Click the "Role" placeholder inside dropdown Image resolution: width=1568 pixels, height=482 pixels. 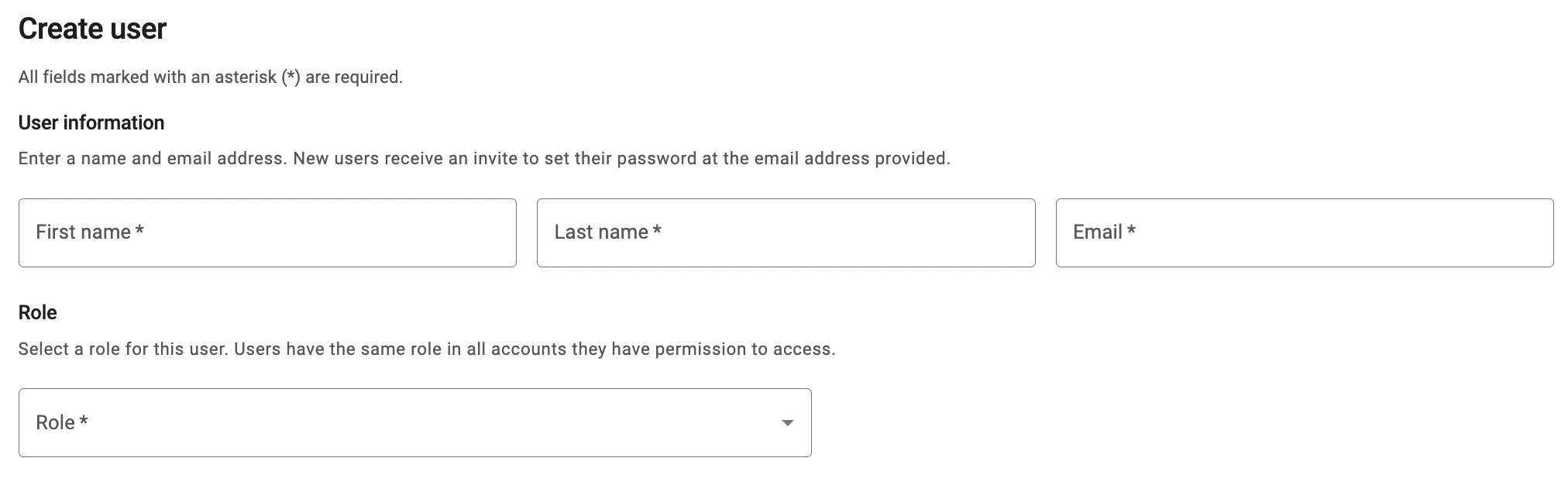tap(55, 423)
